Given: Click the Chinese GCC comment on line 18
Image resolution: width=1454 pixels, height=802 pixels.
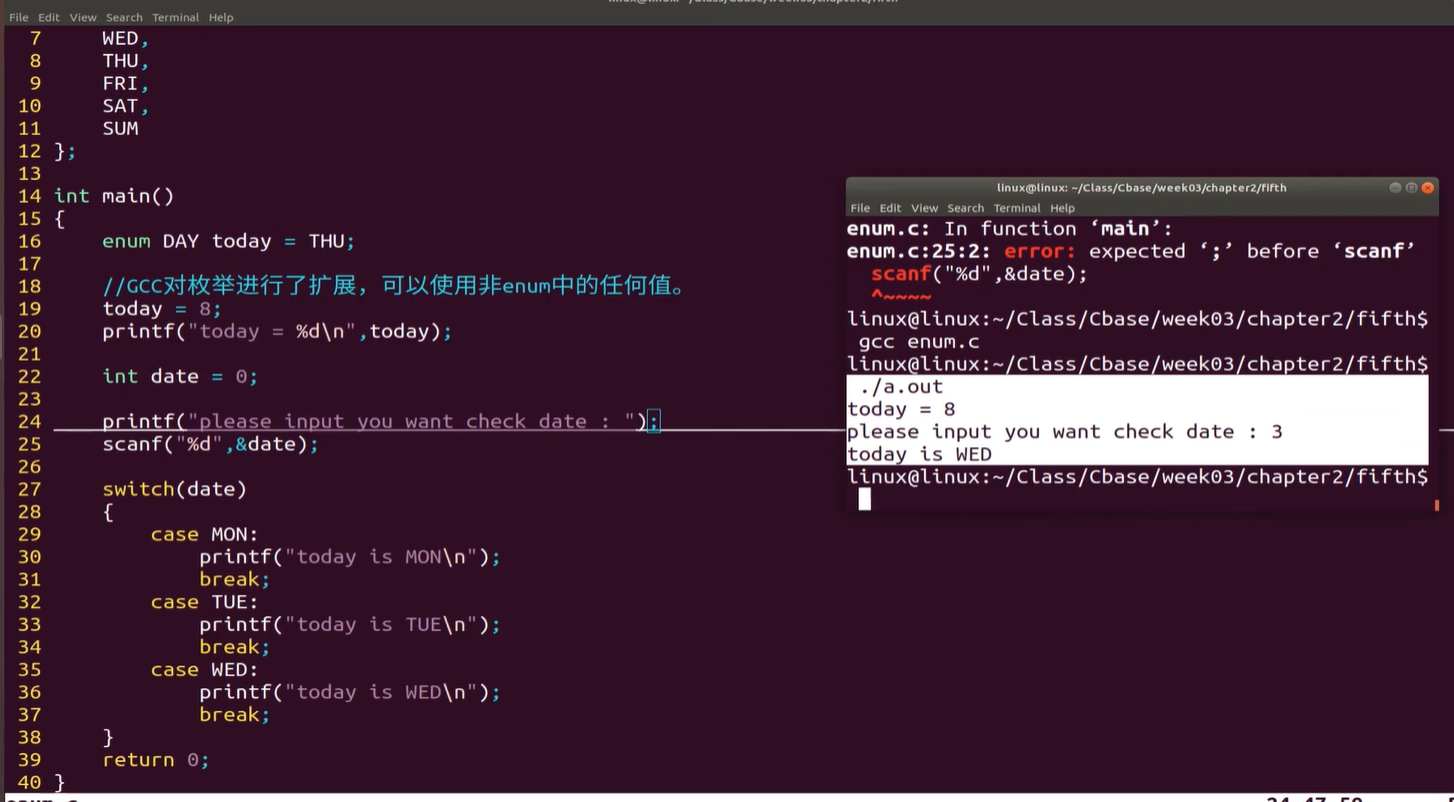Looking at the screenshot, I should (x=394, y=286).
